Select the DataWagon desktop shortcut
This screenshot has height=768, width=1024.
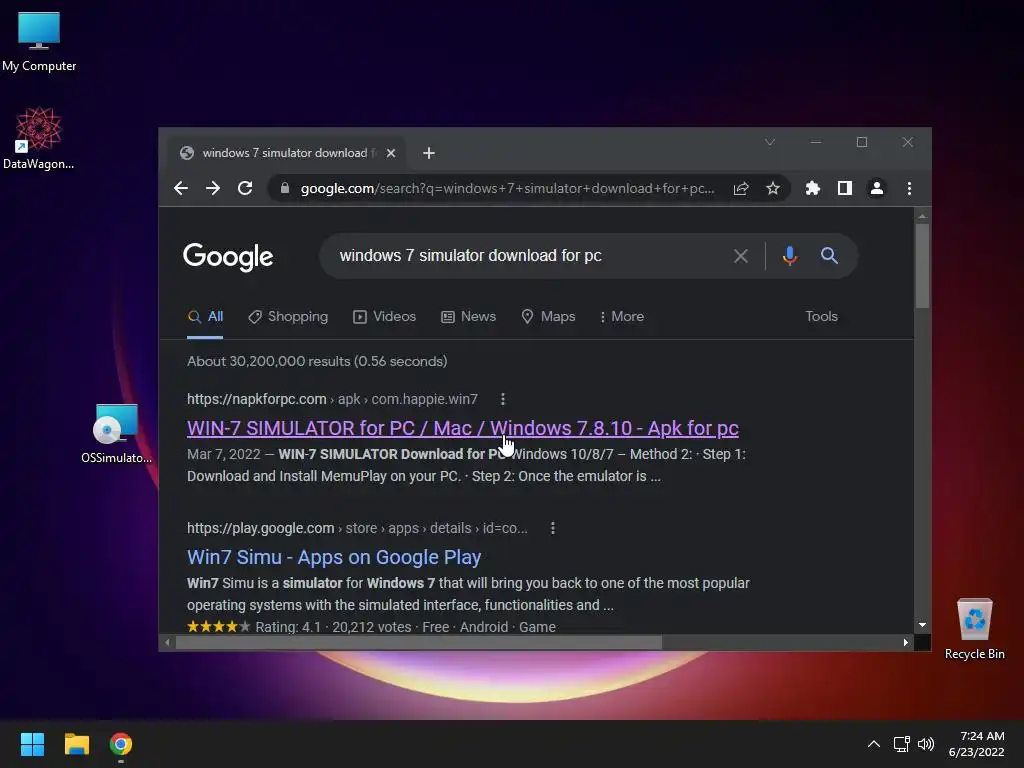(39, 138)
